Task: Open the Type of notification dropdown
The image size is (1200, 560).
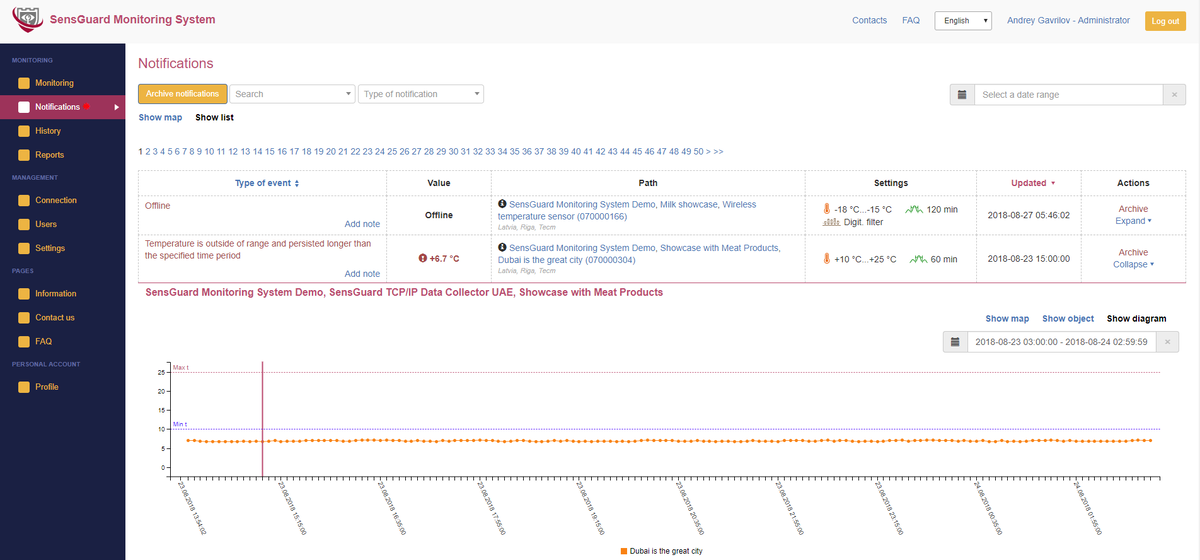Action: click(421, 94)
